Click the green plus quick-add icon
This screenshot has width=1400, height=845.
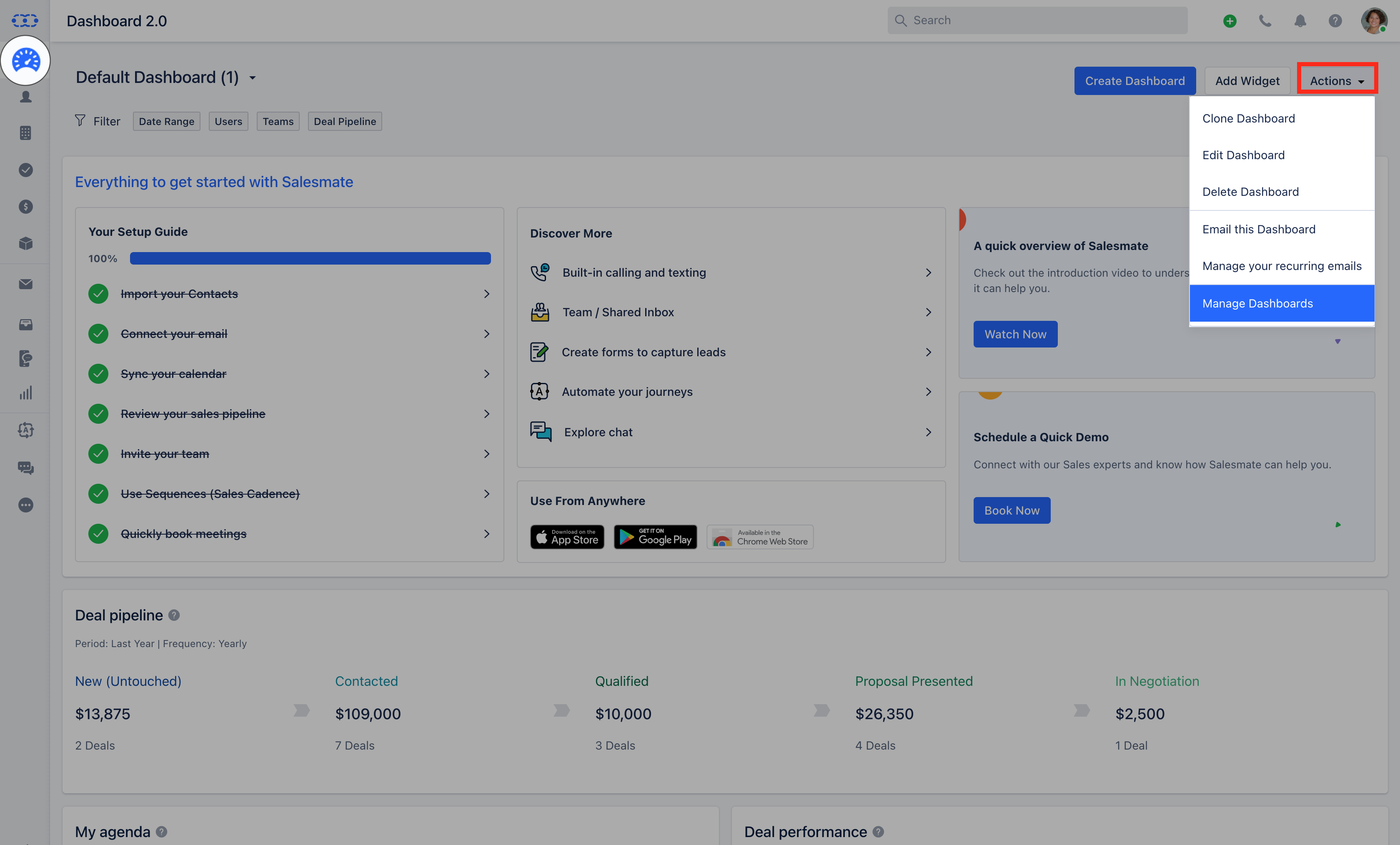(1230, 21)
